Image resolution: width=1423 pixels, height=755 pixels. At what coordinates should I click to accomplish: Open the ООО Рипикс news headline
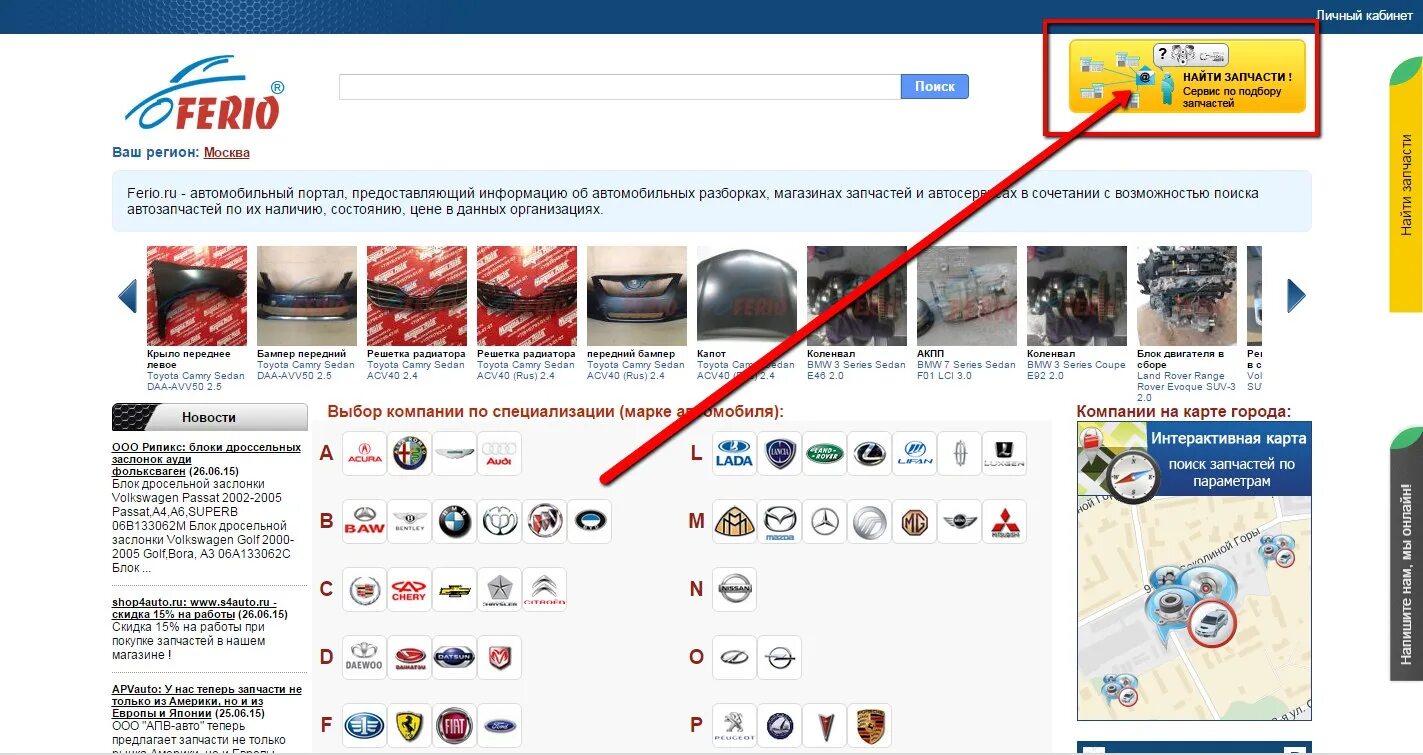tap(206, 459)
